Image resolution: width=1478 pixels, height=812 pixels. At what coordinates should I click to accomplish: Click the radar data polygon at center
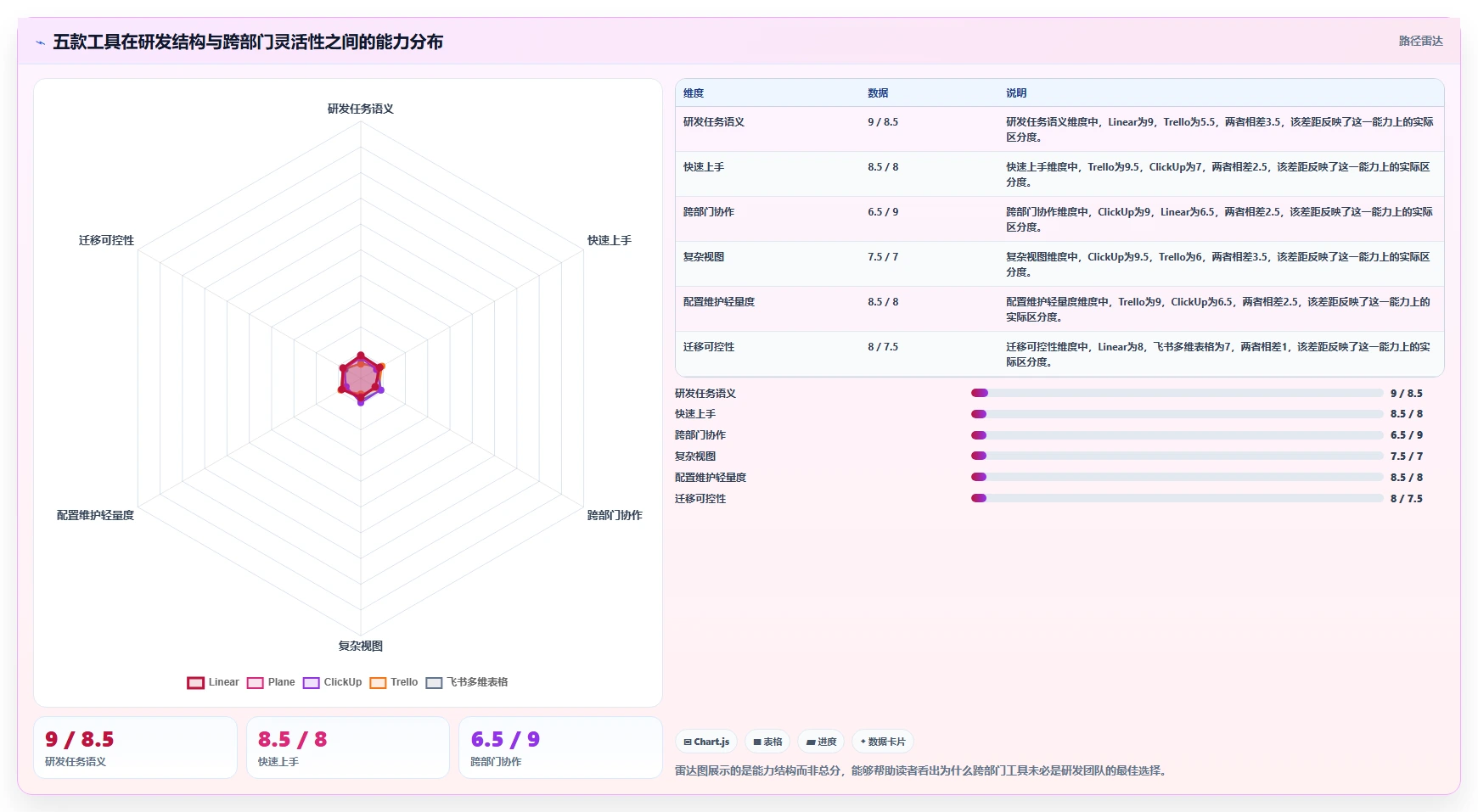click(361, 378)
